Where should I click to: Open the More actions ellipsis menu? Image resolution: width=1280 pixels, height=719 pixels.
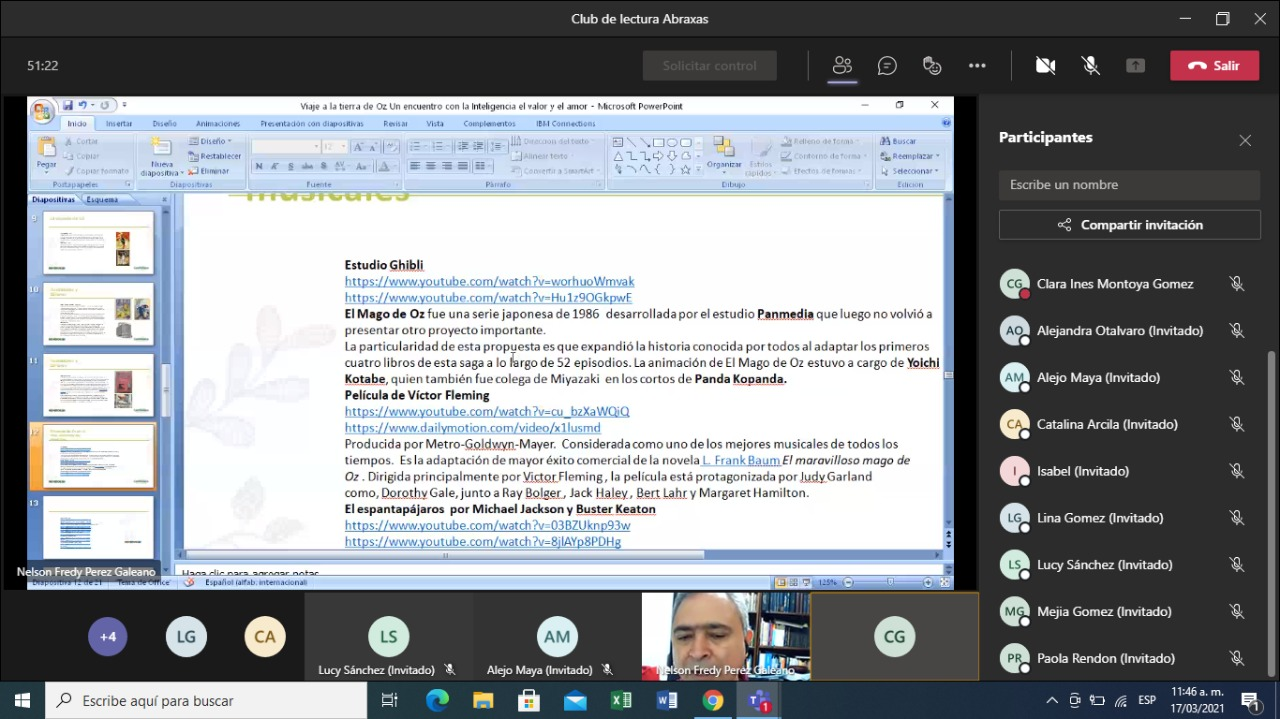977,66
